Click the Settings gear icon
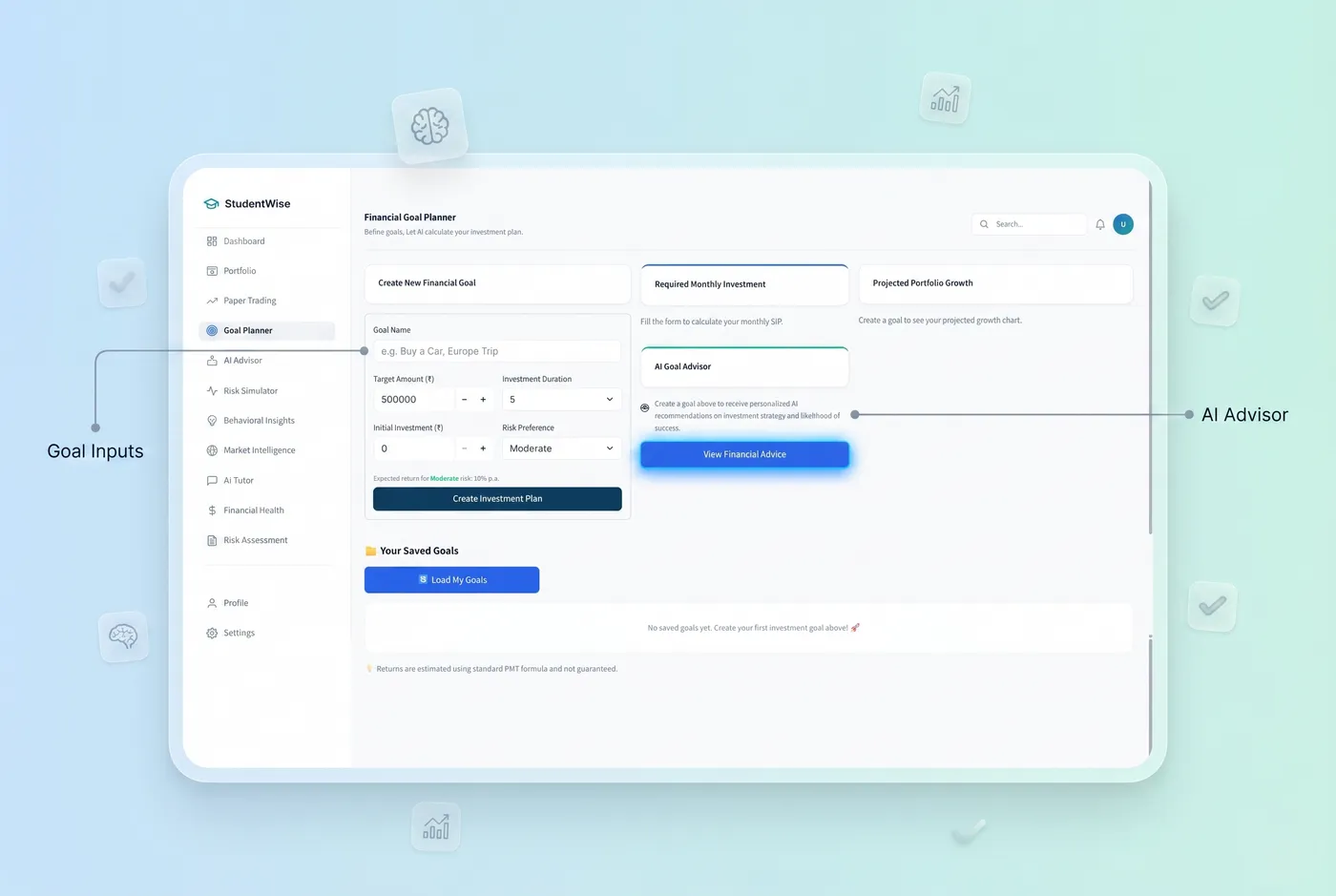Image resolution: width=1336 pixels, height=896 pixels. pos(212,633)
